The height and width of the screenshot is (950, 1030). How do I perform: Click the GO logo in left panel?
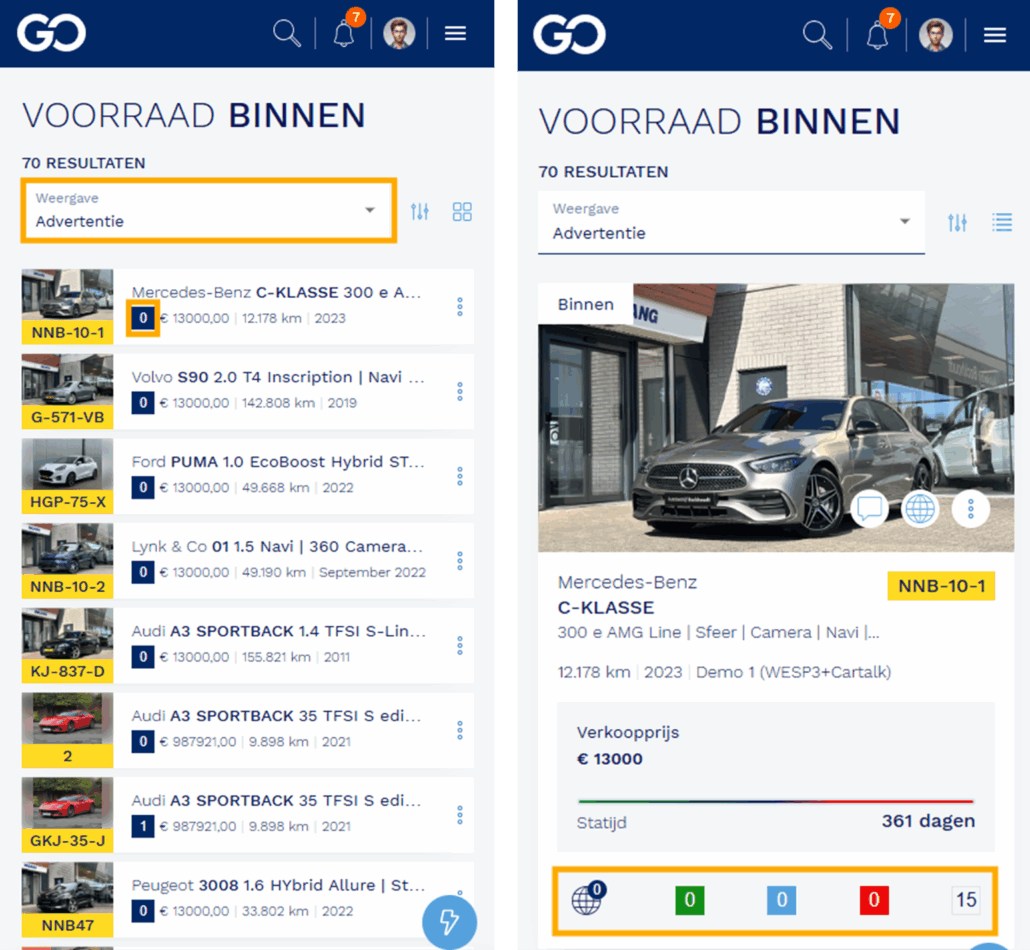point(51,33)
